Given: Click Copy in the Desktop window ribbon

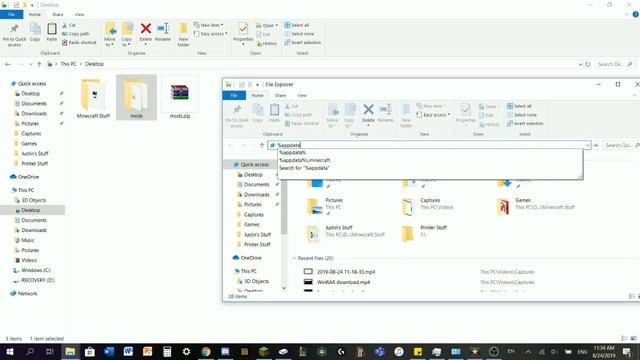Looking at the screenshot, I should [x=35, y=32].
